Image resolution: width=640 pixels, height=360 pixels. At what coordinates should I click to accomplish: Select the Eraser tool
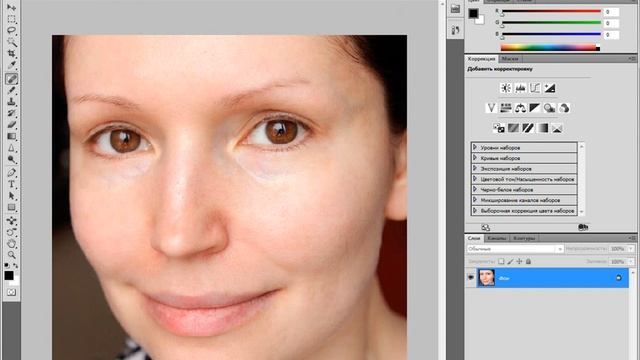click(x=11, y=125)
